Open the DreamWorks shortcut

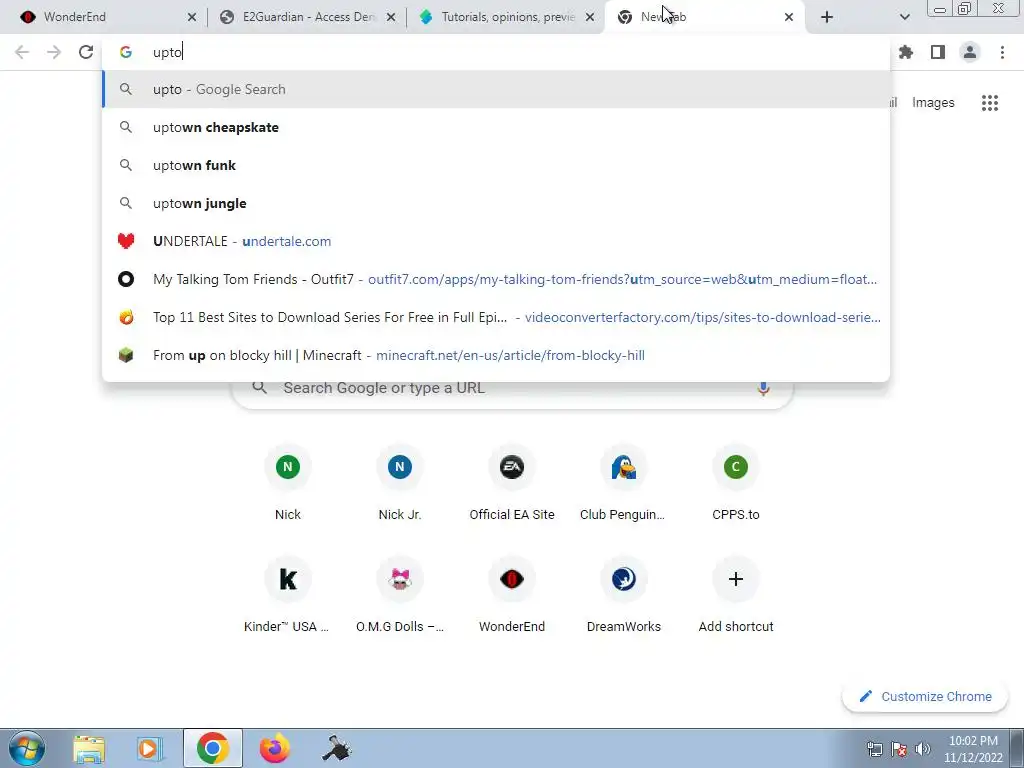(x=624, y=596)
